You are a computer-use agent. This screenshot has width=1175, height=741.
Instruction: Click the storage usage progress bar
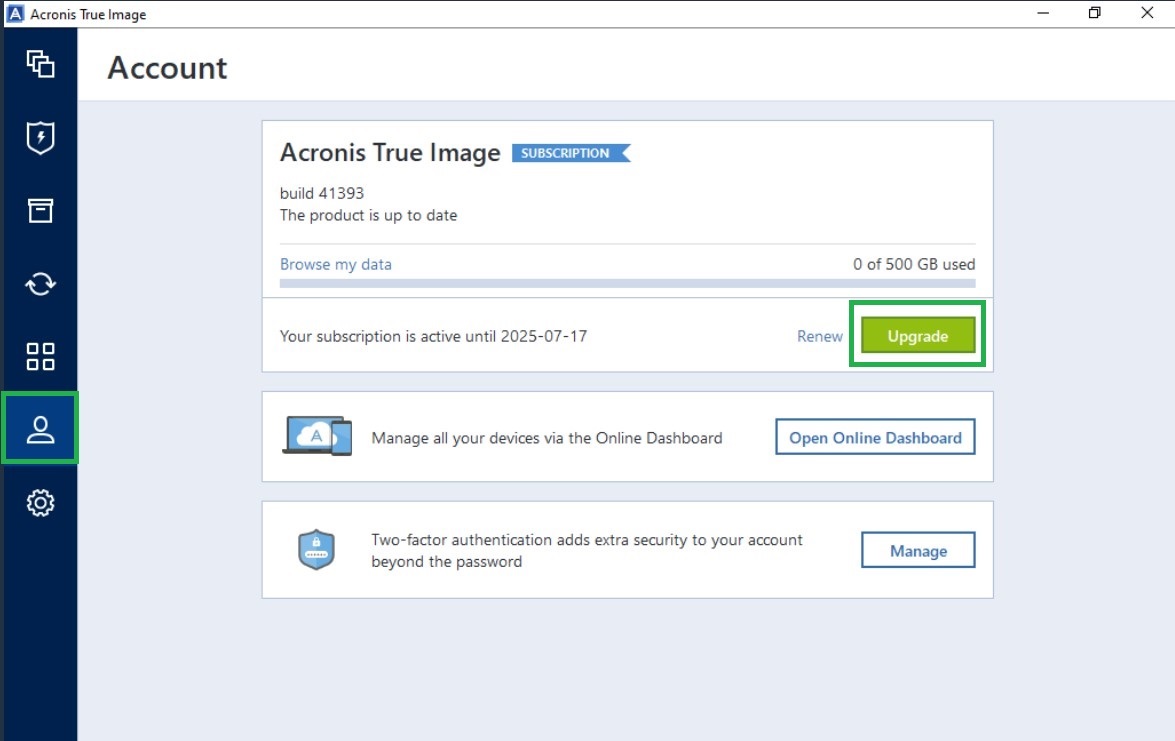tap(627, 283)
